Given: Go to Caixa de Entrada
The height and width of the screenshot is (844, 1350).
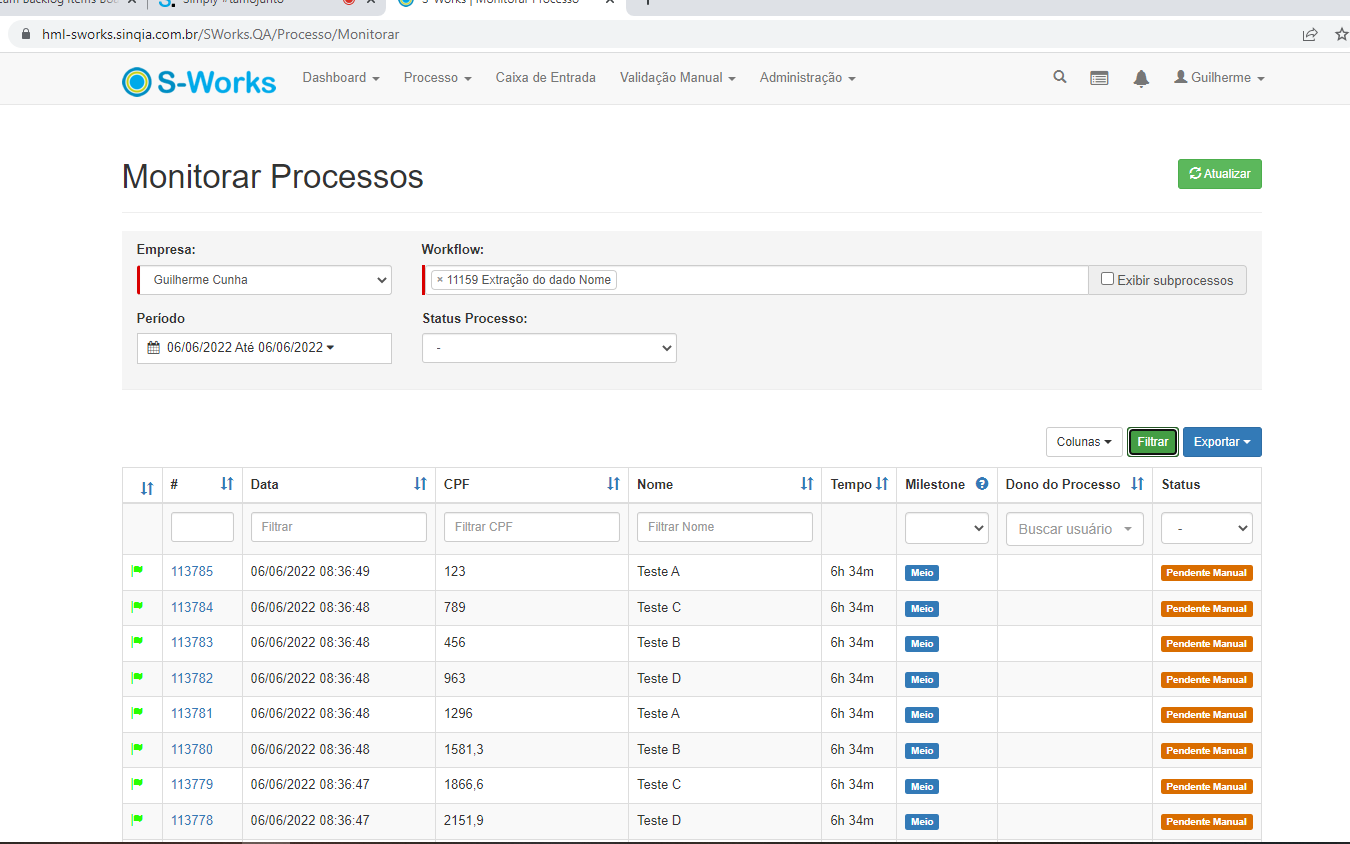Looking at the screenshot, I should [545, 77].
